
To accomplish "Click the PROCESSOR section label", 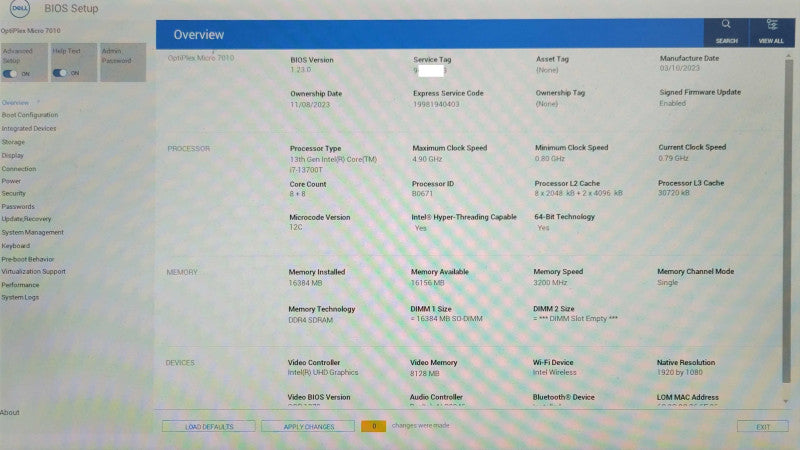I will click(x=188, y=148).
